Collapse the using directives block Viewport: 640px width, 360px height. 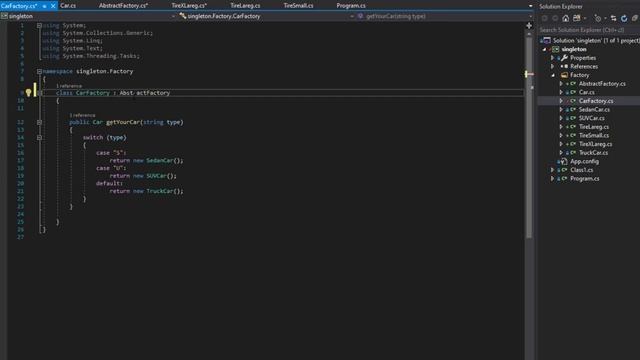39,25
